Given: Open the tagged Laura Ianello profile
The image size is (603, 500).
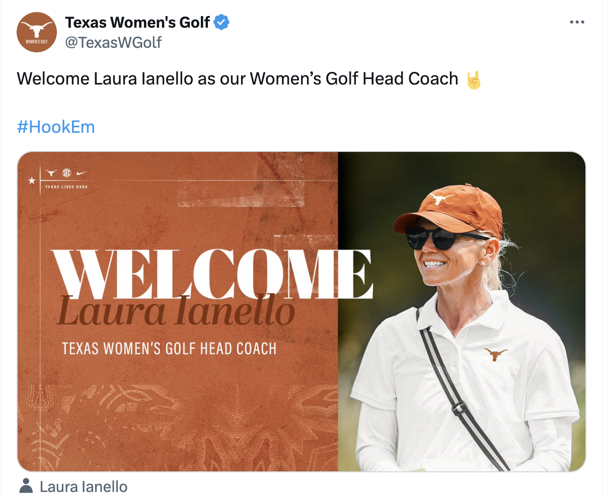Looking at the screenshot, I should 83,487.
